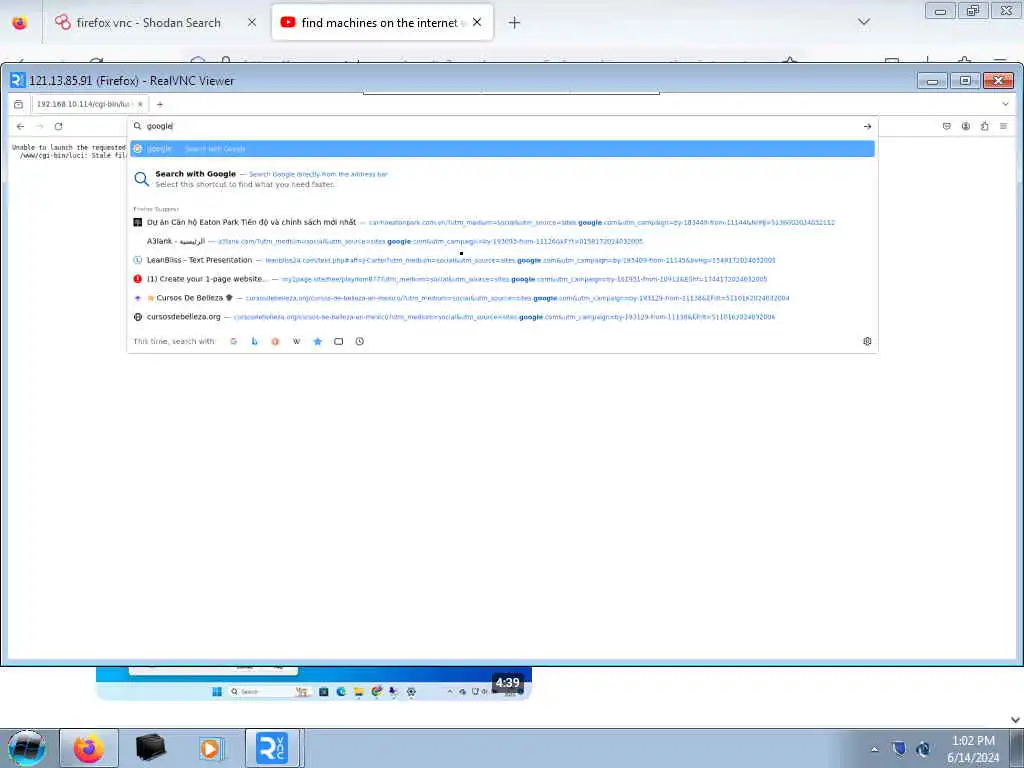Viewport: 1024px width, 768px height.
Task: Close the 'find machines on the internet' tab
Action: (477, 22)
